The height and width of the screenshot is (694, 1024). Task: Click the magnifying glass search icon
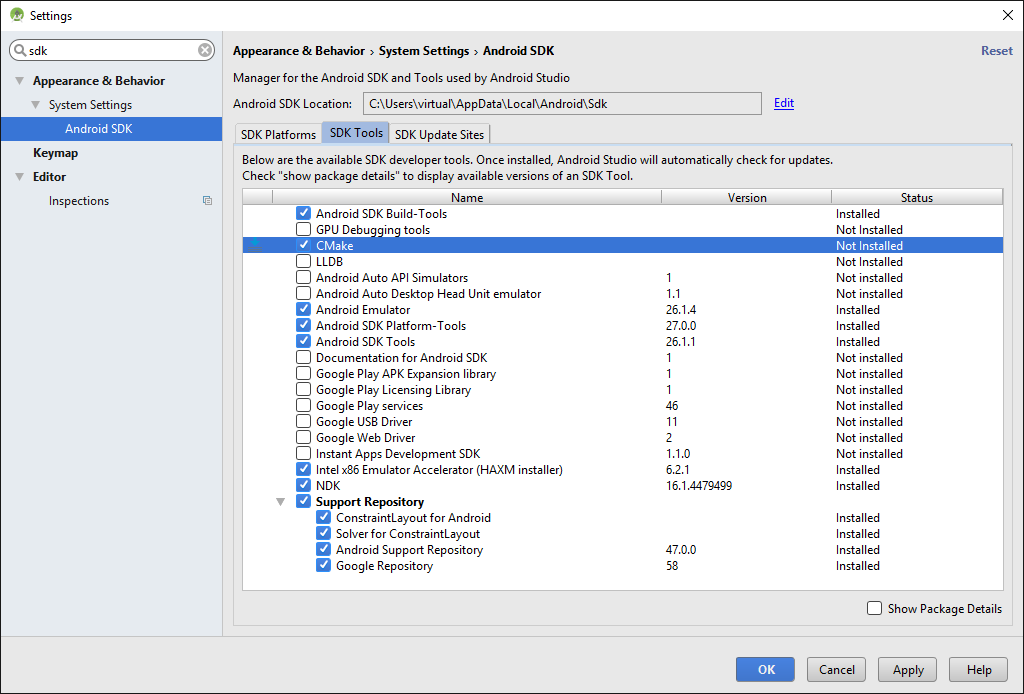pos(20,50)
